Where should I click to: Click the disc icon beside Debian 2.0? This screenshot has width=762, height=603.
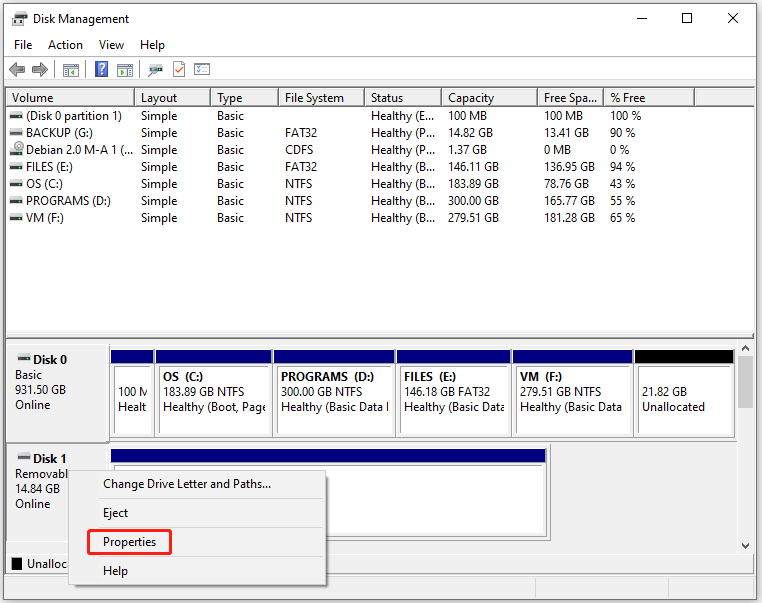(17, 148)
